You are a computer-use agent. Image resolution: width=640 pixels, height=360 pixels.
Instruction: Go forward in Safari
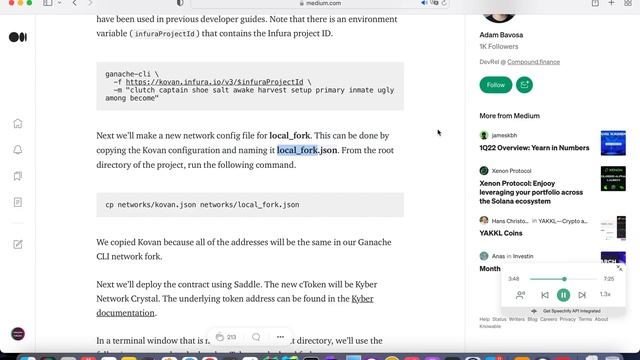90,3
